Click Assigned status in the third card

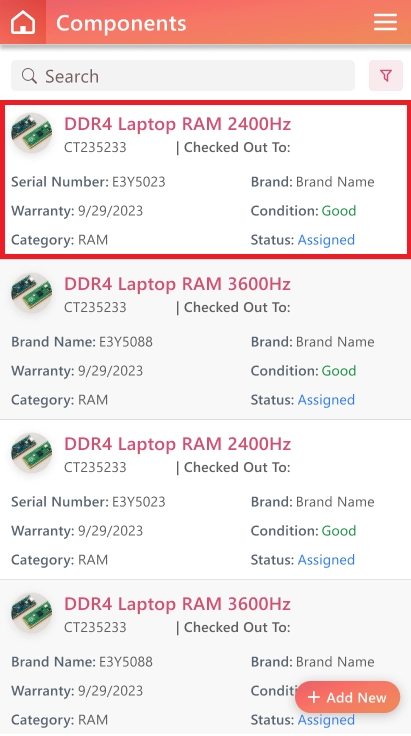[326, 560]
